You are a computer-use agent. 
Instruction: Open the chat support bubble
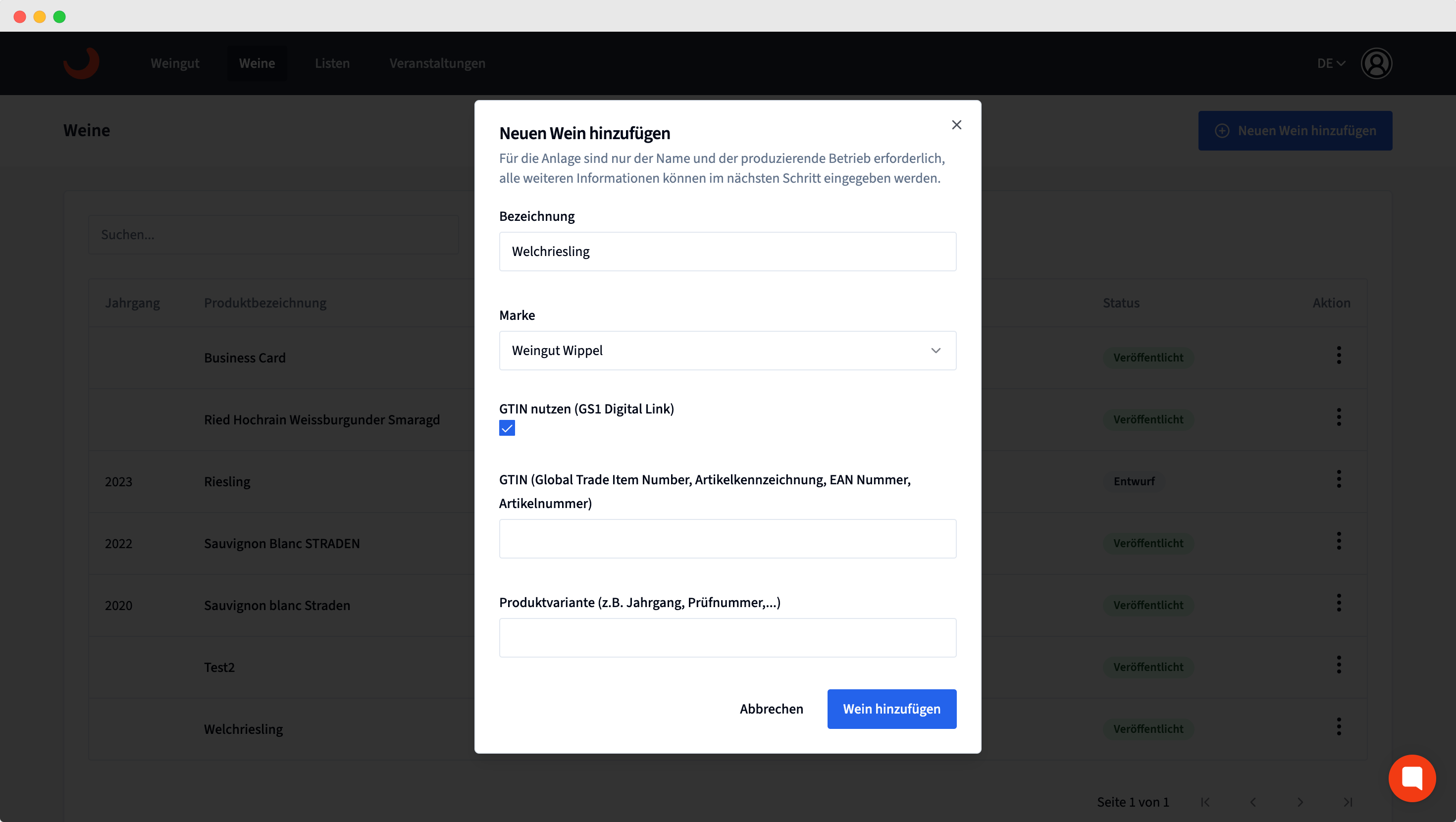pyautogui.click(x=1412, y=778)
